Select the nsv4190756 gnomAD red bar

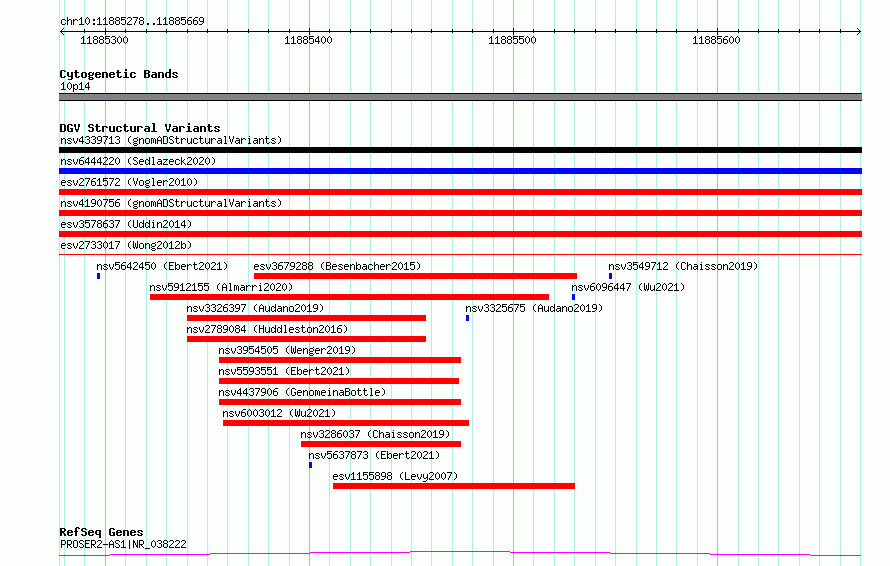click(460, 213)
